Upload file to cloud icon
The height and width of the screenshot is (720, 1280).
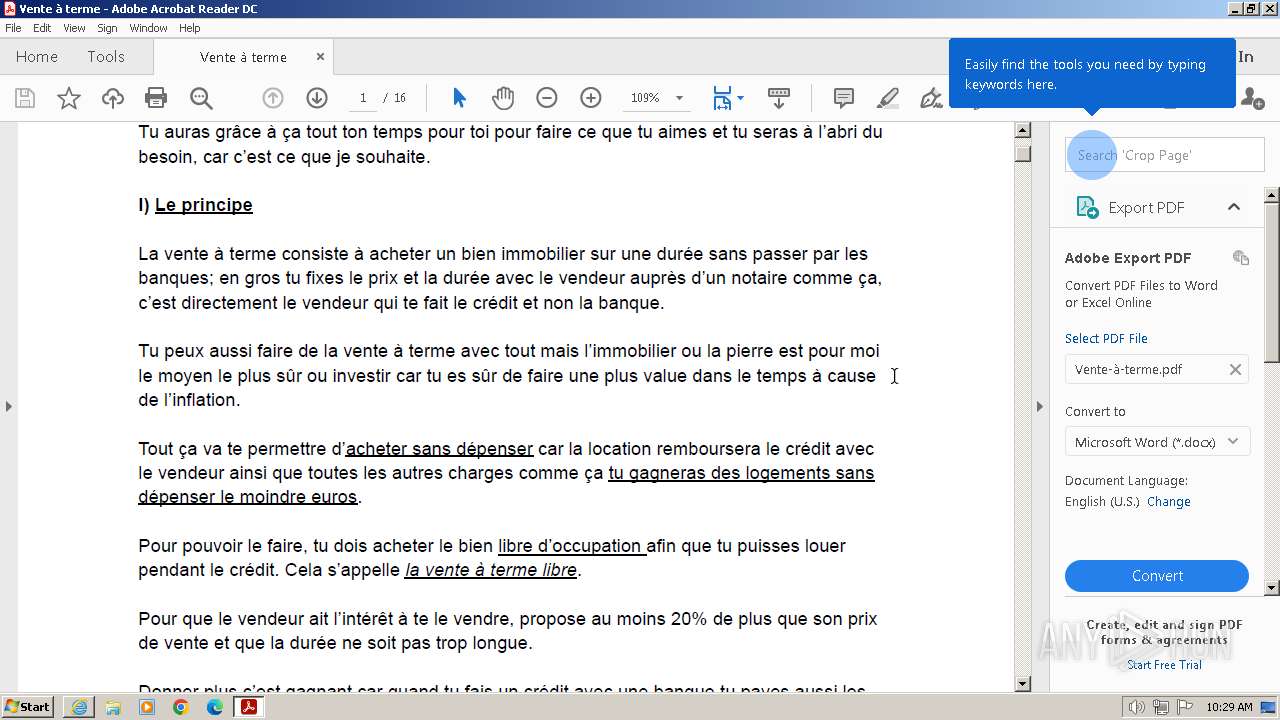113,98
